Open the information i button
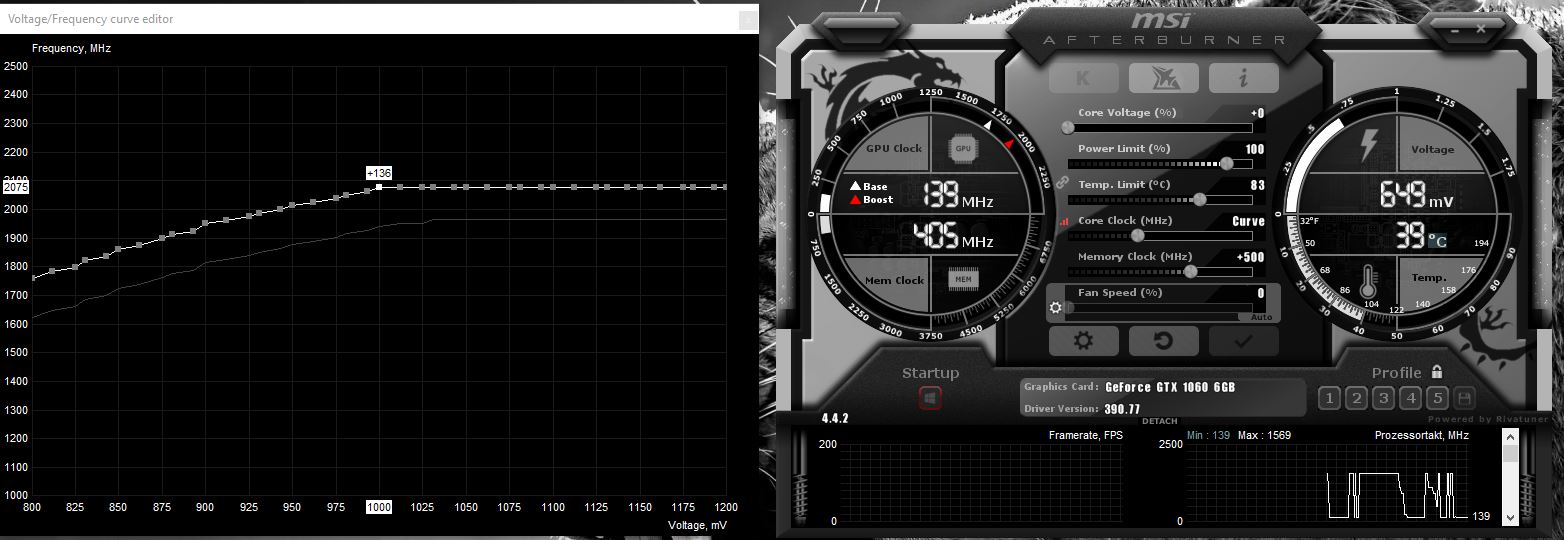The image size is (1564, 540). pyautogui.click(x=1244, y=78)
